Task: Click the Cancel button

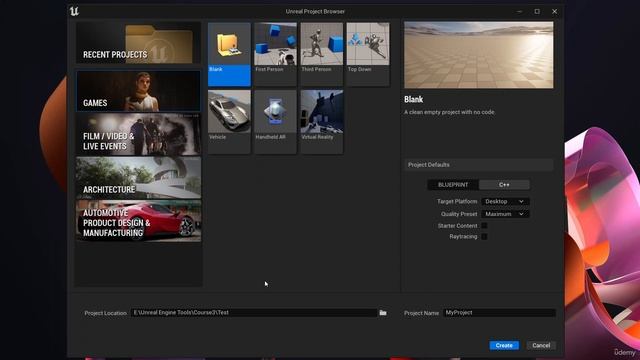Action: point(541,345)
